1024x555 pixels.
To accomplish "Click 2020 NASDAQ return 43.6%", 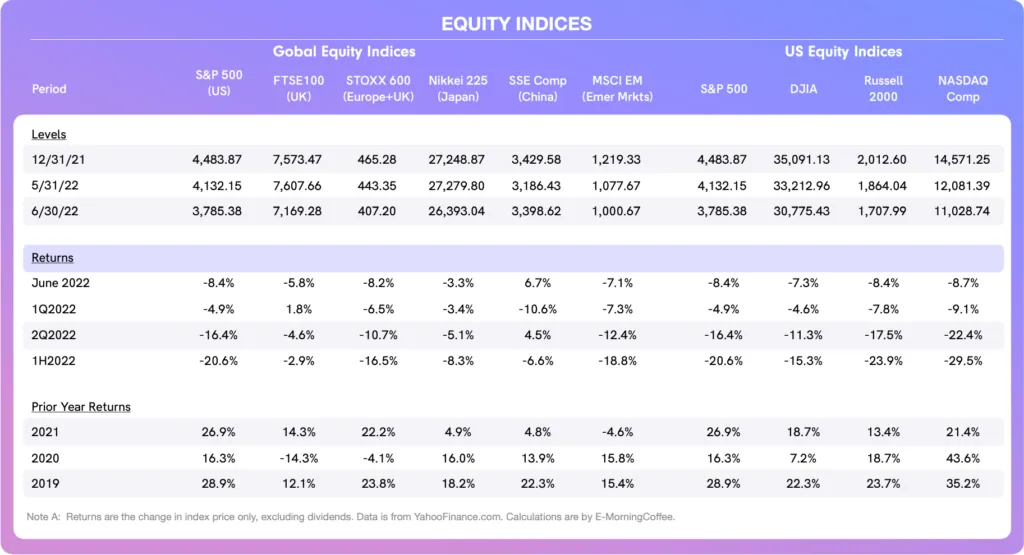I will [x=963, y=458].
